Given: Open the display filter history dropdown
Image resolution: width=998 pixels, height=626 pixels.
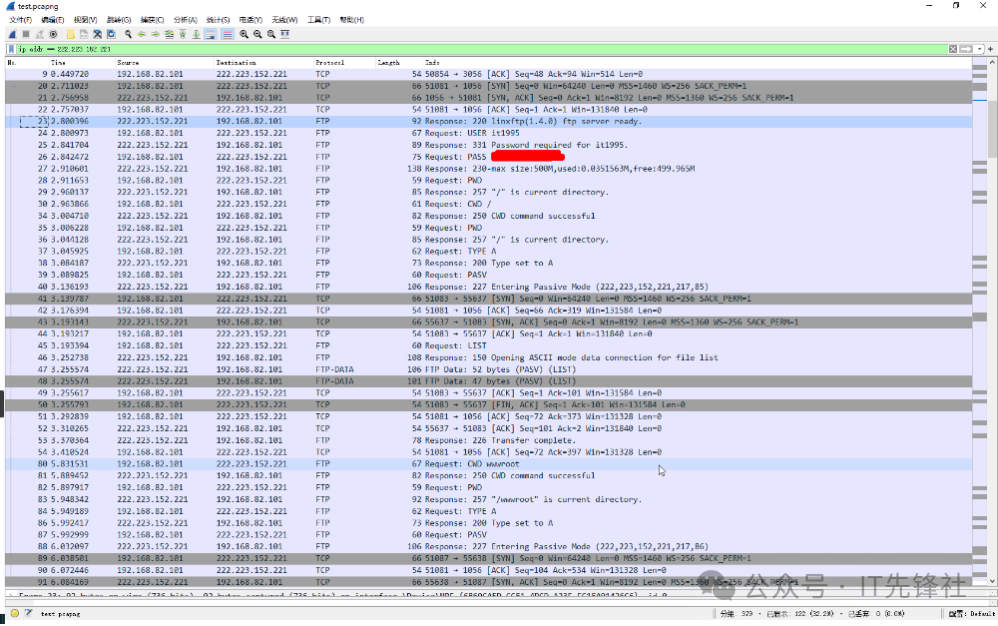Looking at the screenshot, I should pos(979,48).
